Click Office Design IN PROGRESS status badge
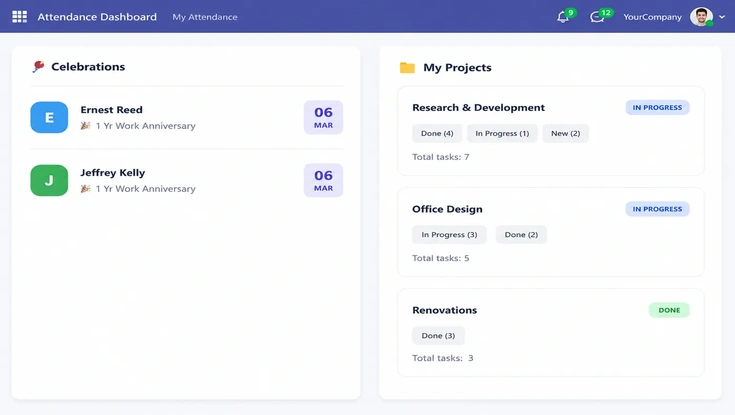The width and height of the screenshot is (735, 415). [657, 209]
